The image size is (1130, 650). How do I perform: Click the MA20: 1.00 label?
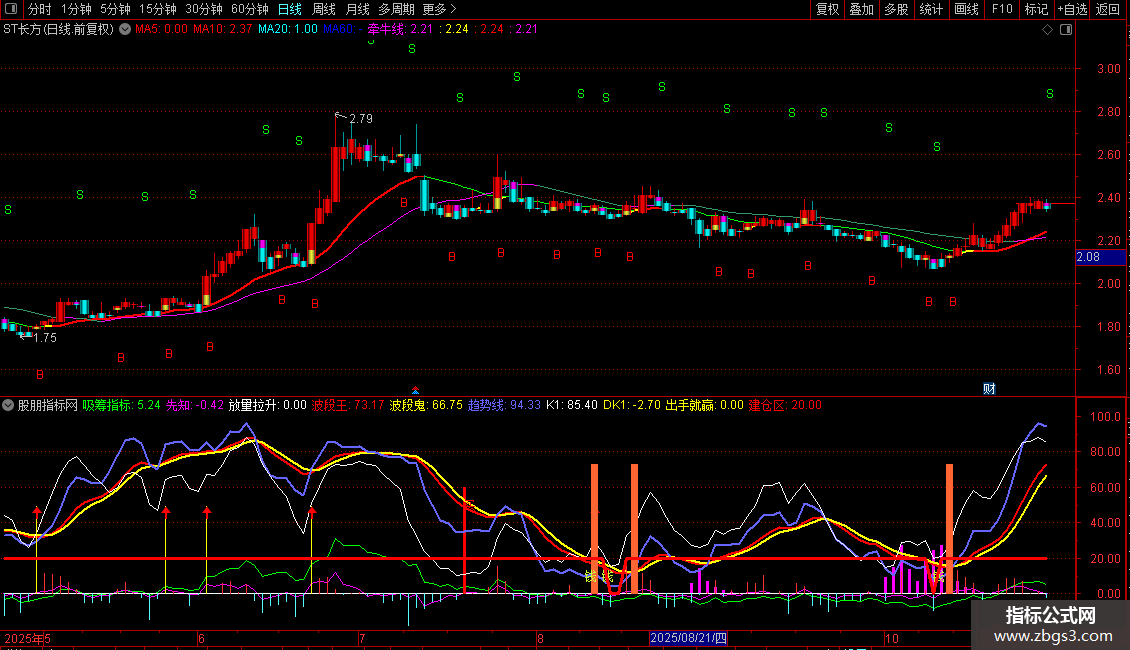[288, 30]
